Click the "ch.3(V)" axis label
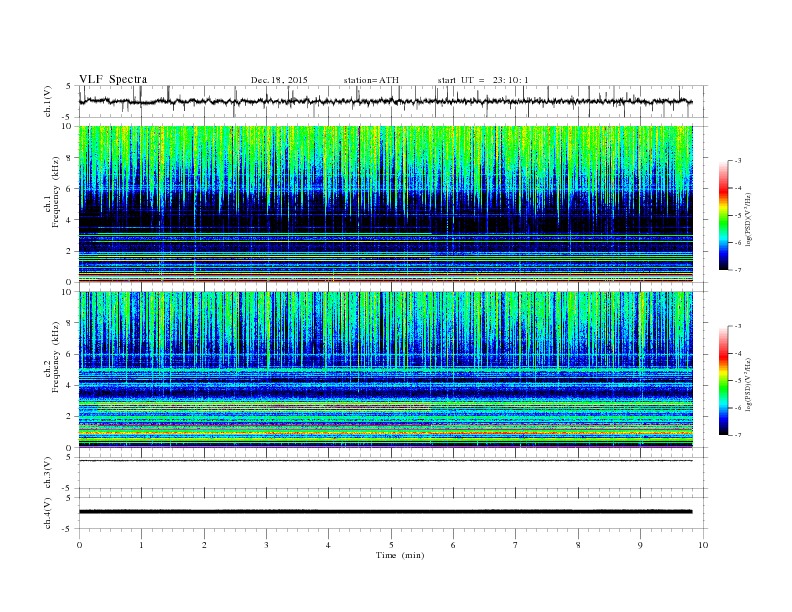Screen dimensions: 792x612 48,473
